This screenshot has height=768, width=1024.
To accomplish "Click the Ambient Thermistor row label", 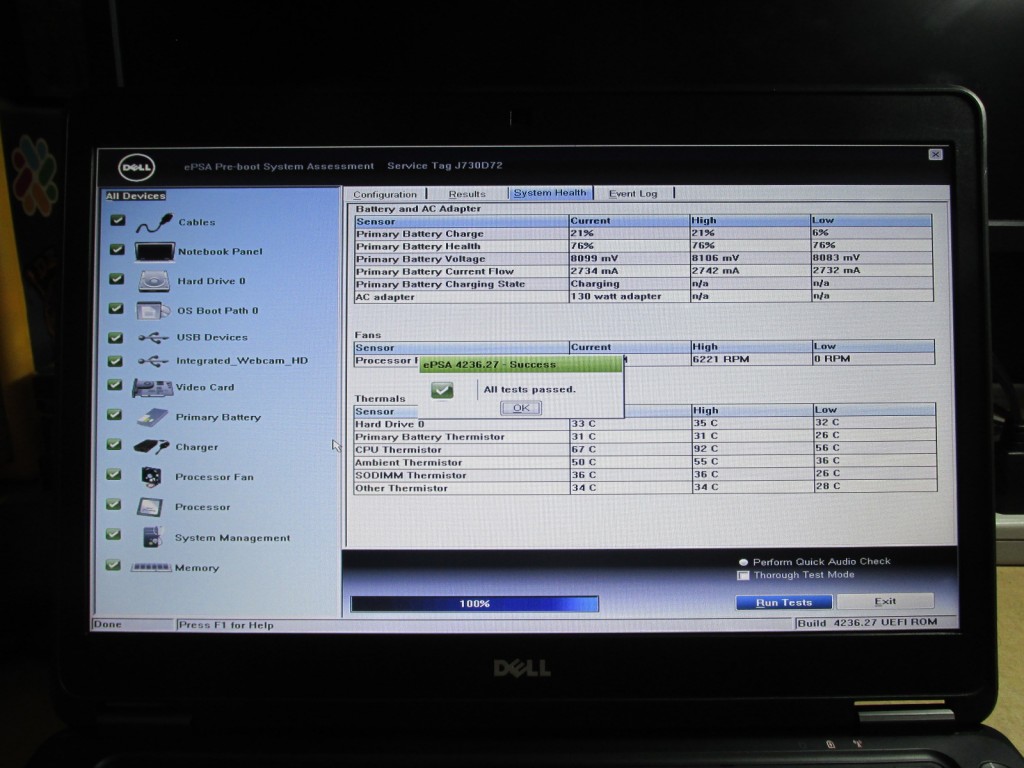I will point(408,462).
